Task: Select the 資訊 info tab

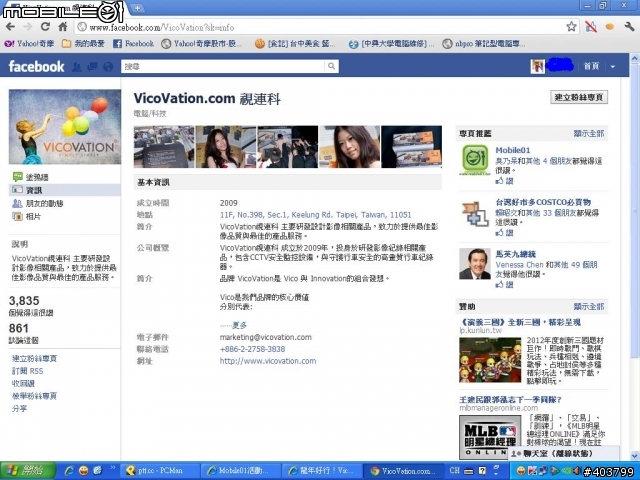Action: (x=64, y=190)
